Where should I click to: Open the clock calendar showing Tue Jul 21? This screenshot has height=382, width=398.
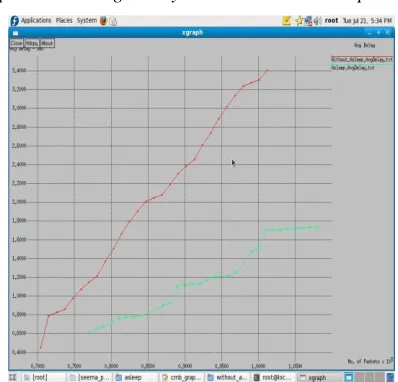(x=367, y=21)
